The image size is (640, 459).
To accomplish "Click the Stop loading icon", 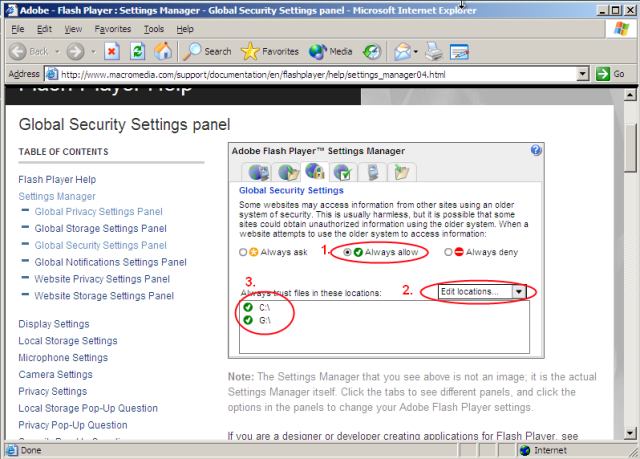I will pyautogui.click(x=111, y=51).
